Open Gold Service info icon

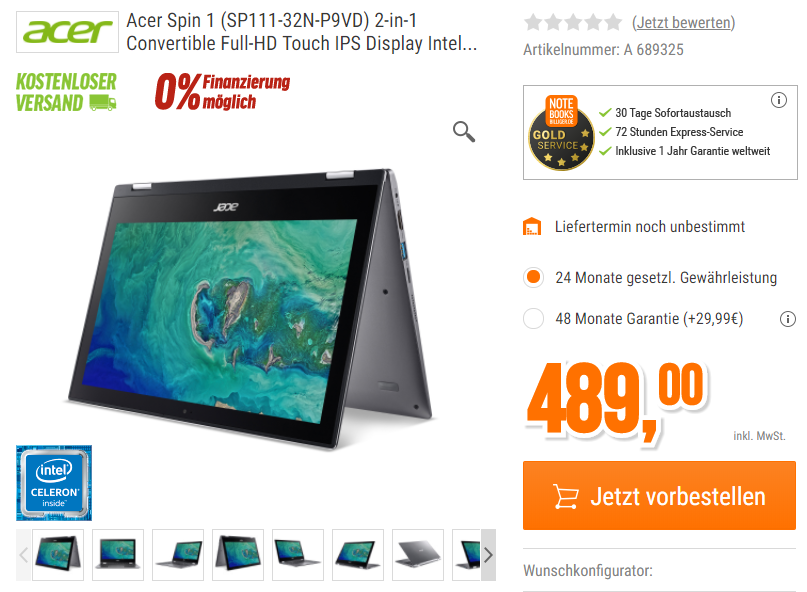[778, 100]
